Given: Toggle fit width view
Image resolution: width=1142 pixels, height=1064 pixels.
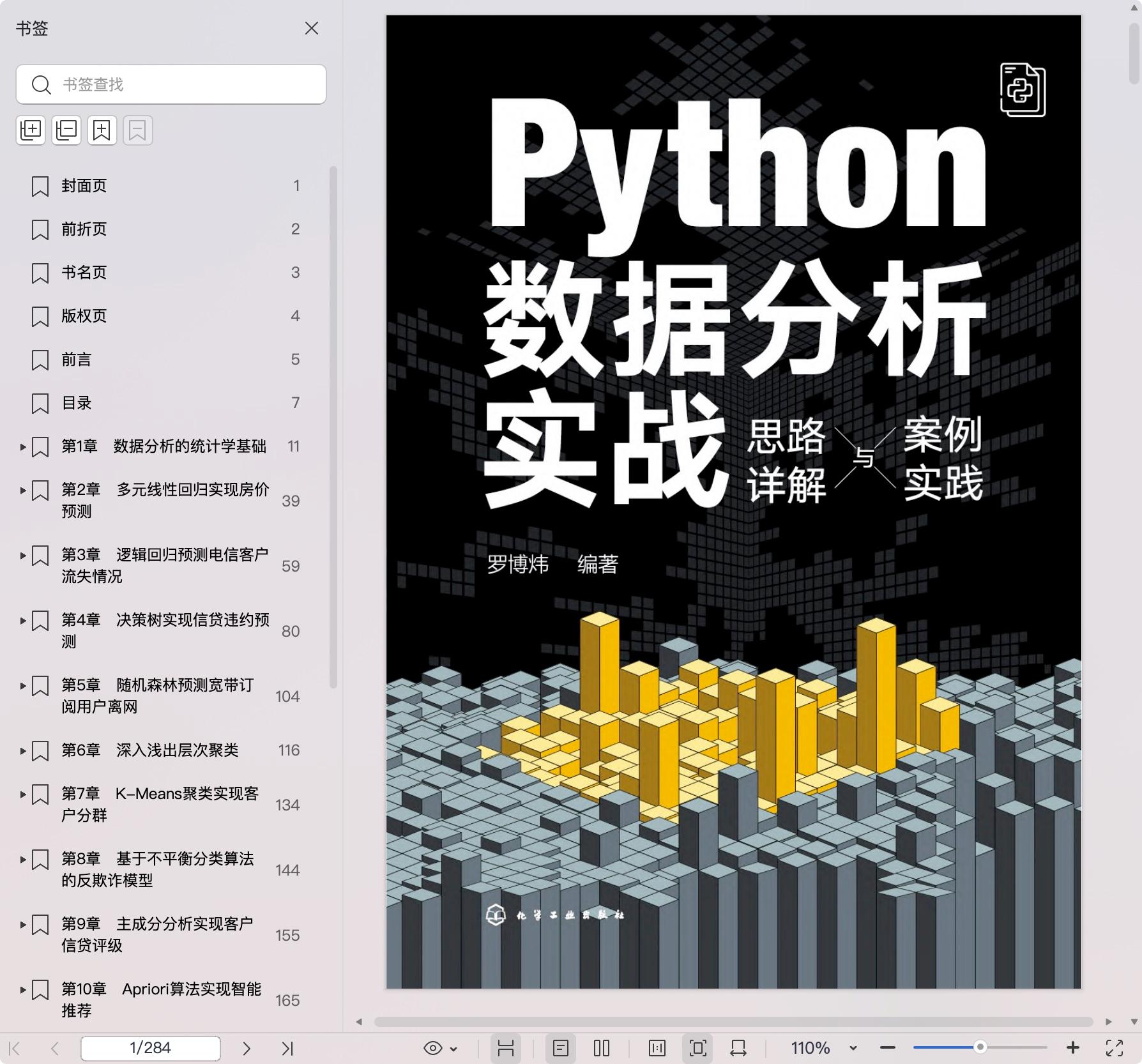Looking at the screenshot, I should pos(738,1048).
